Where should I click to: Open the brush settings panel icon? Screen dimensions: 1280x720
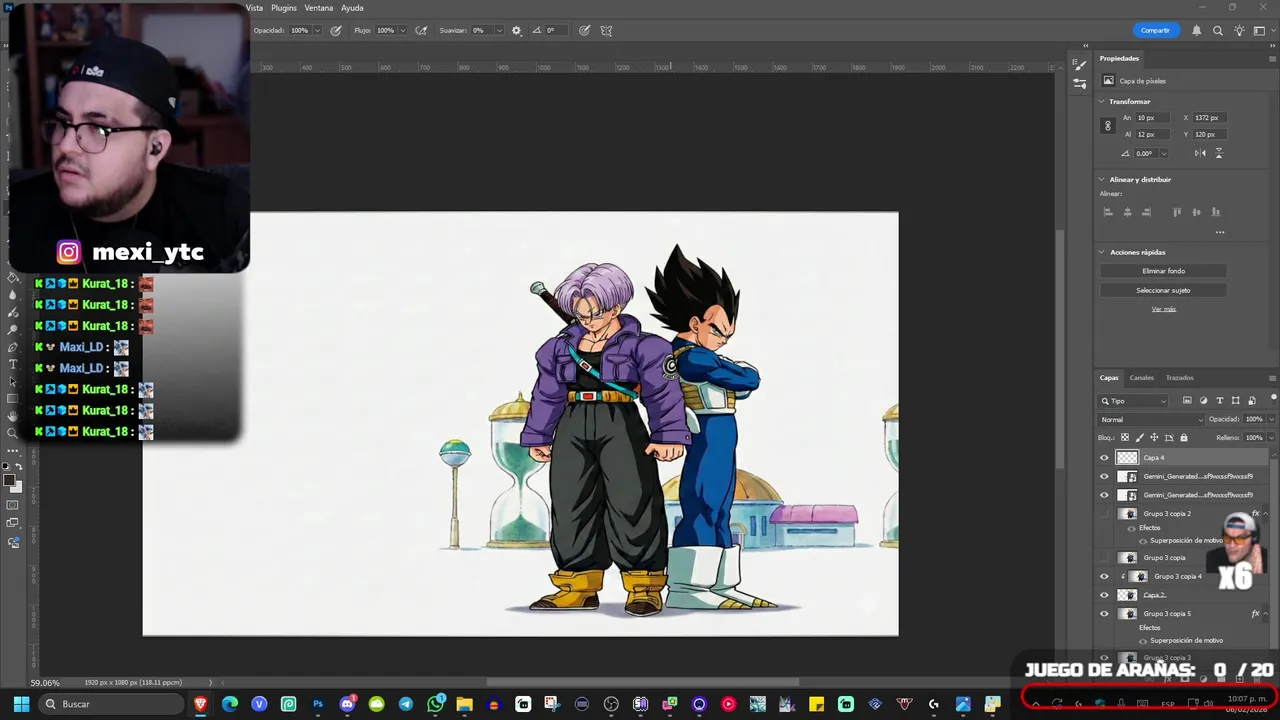tap(1079, 65)
